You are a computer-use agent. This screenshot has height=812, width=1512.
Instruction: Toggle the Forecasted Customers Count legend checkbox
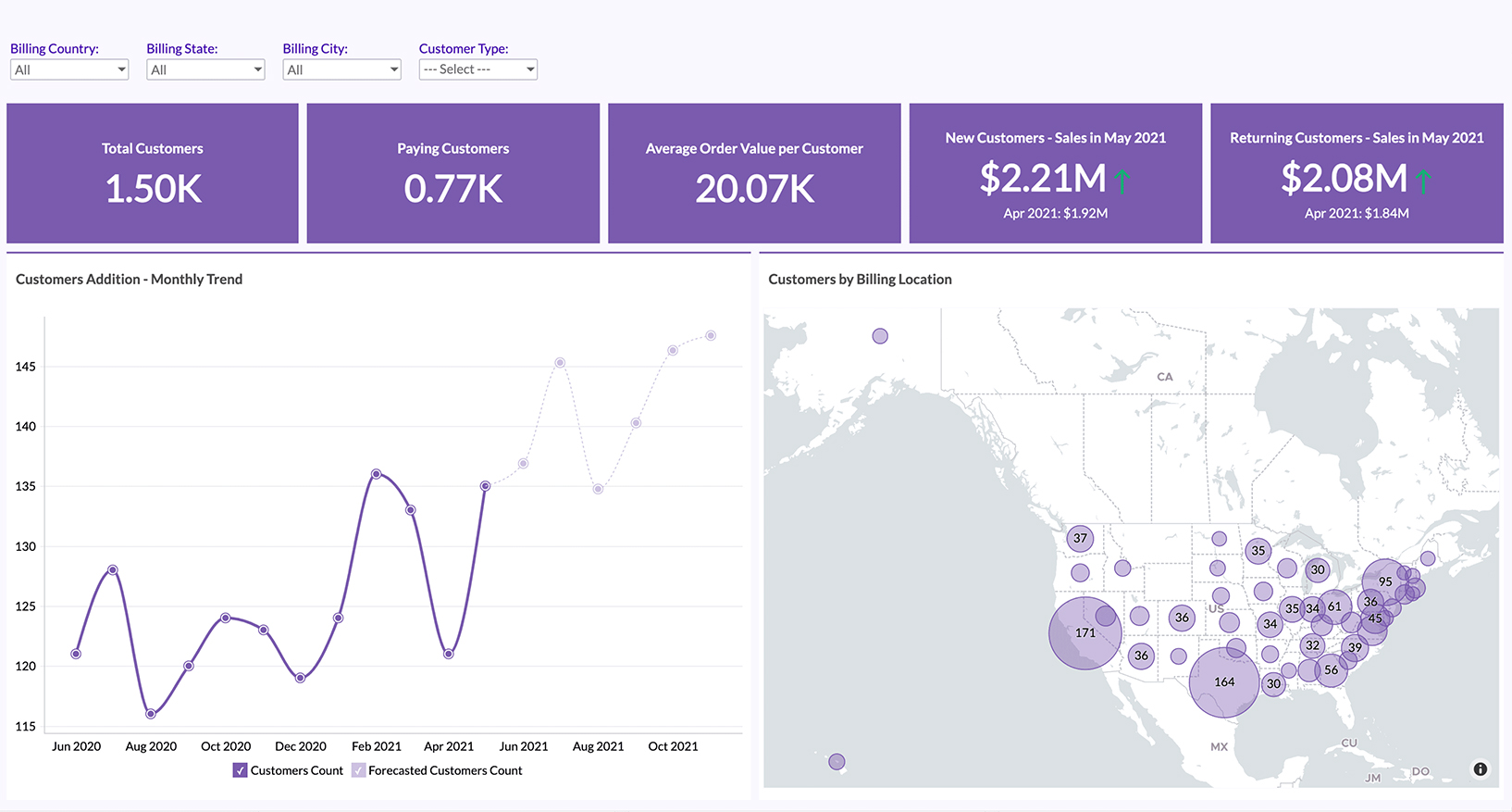point(358,770)
